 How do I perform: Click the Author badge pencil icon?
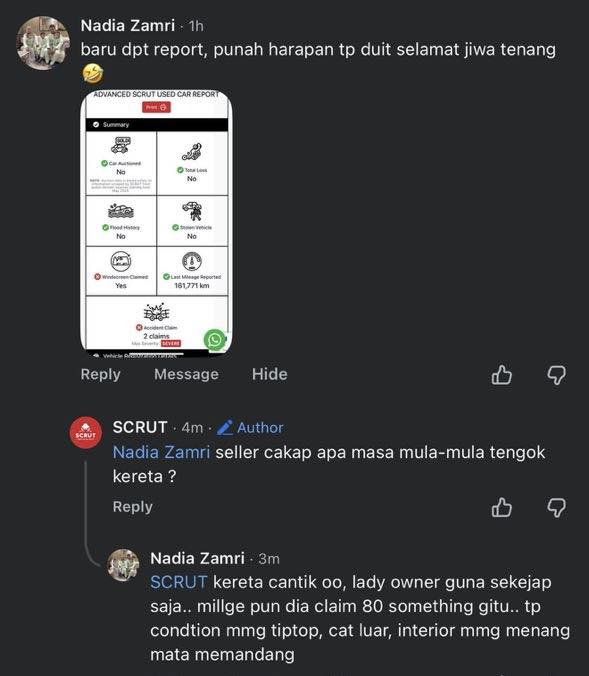[225, 428]
